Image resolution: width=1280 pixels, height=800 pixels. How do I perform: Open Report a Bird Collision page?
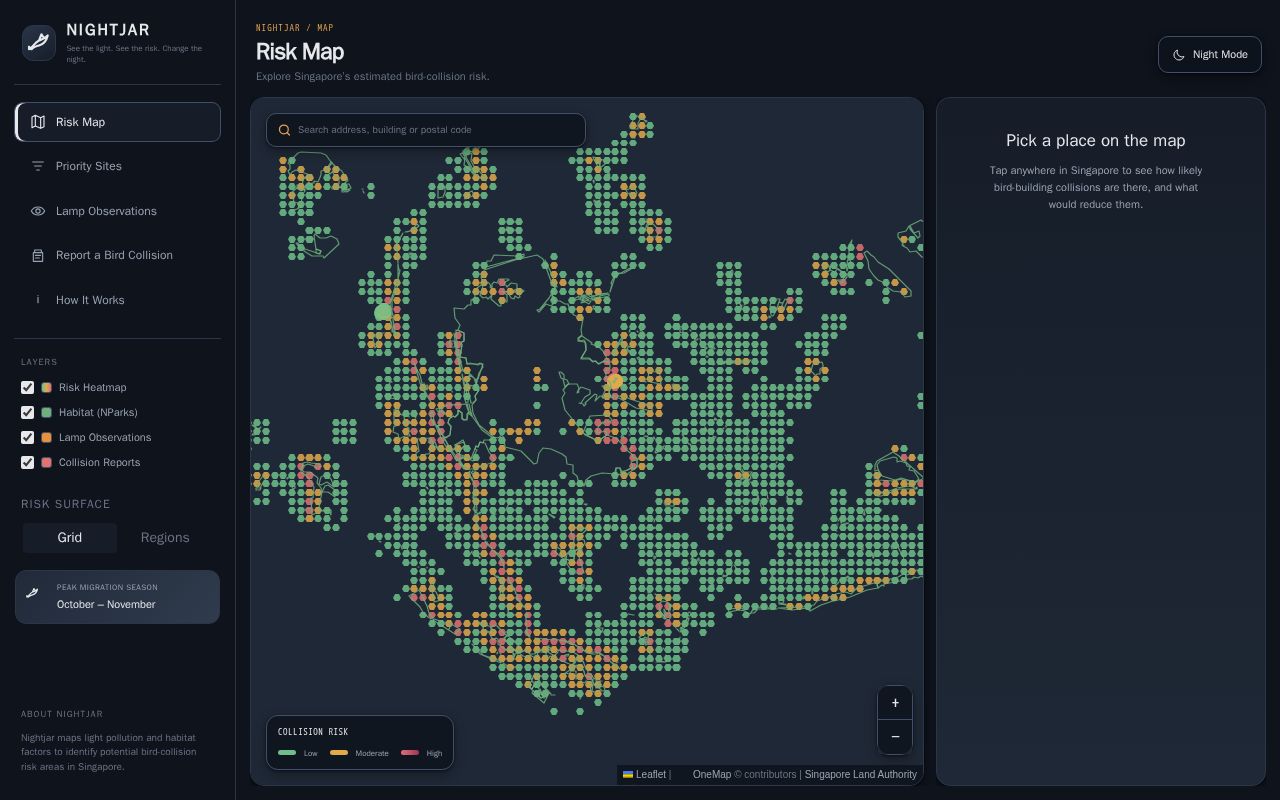pos(118,256)
